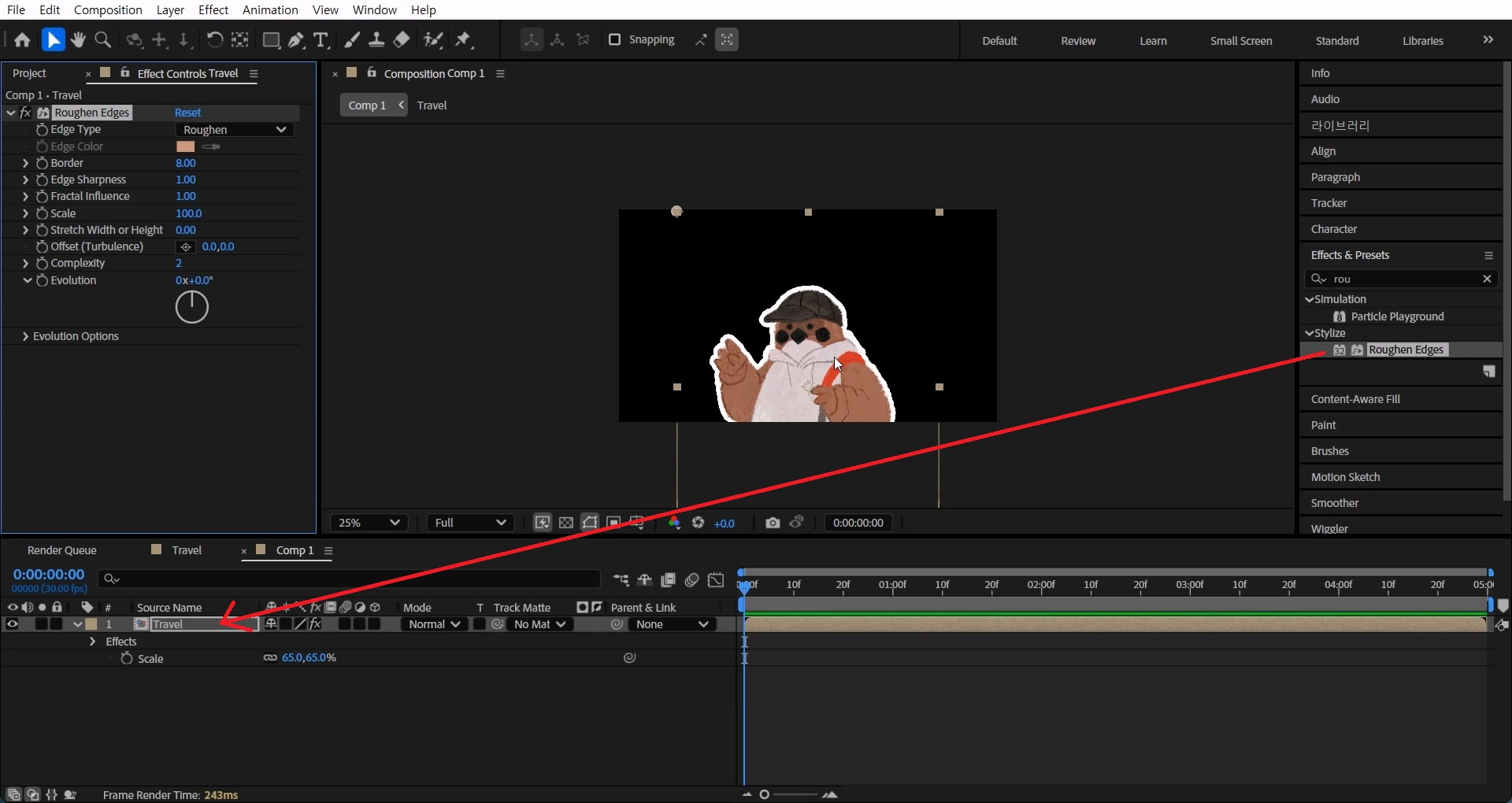This screenshot has width=1512, height=803.
Task: Click the motion blur enable icon
Action: coord(692,580)
